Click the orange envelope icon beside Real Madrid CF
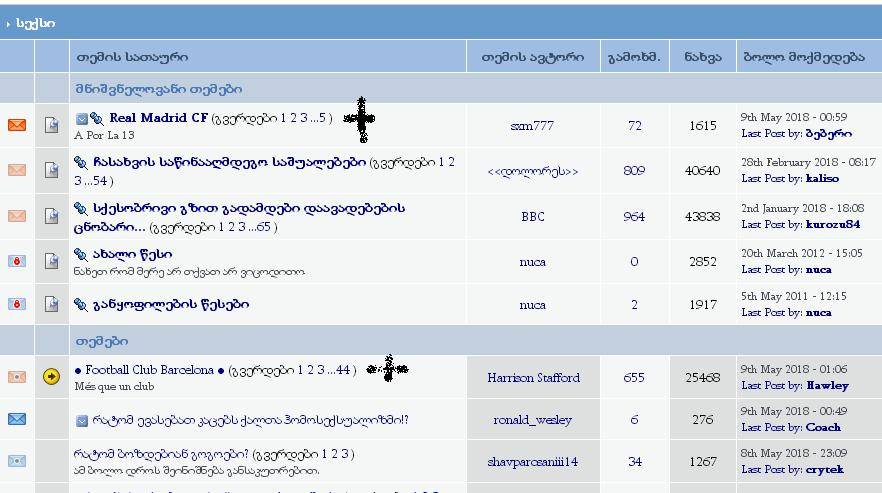 pyautogui.click(x=17, y=124)
